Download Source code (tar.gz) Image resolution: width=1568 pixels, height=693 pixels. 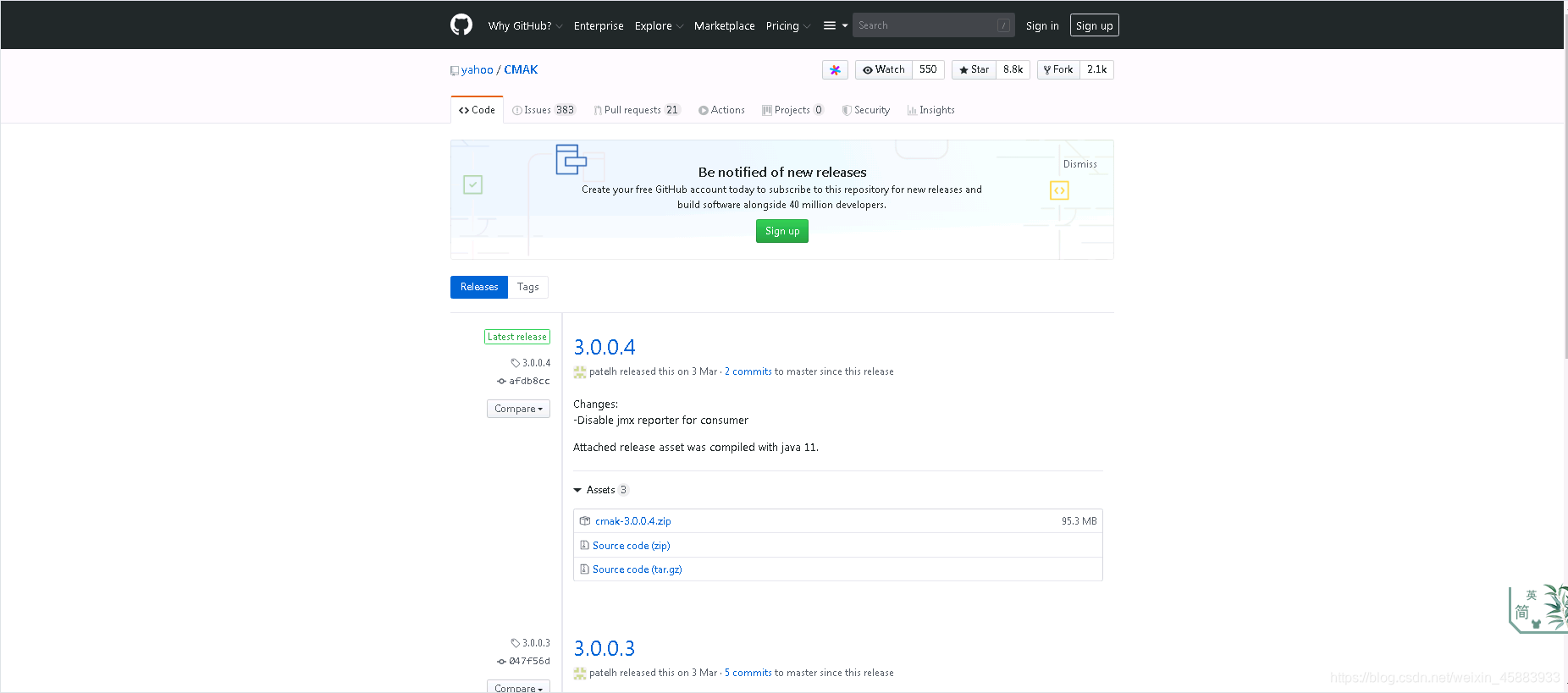[638, 569]
